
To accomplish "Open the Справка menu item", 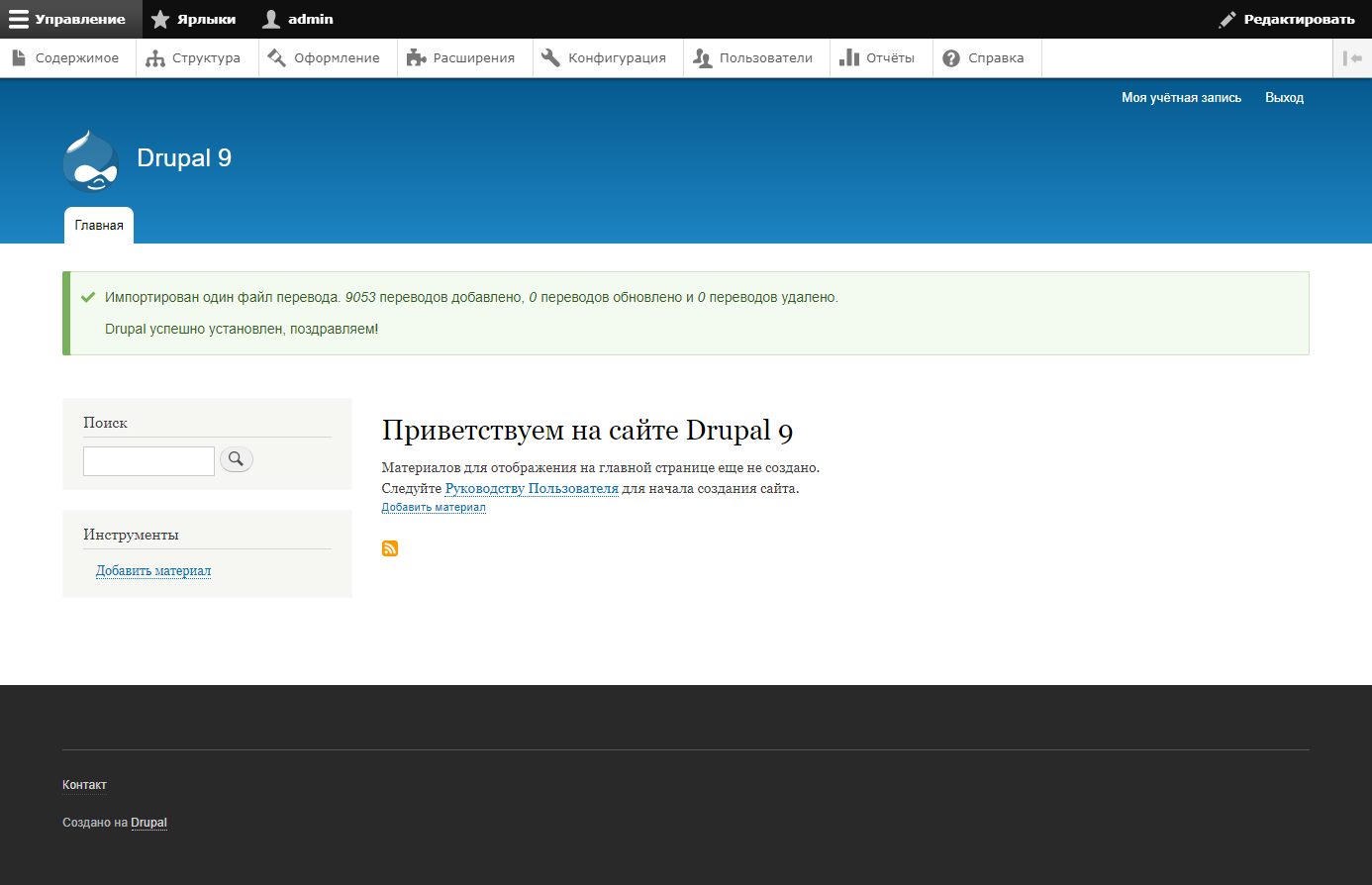I will click(x=987, y=58).
